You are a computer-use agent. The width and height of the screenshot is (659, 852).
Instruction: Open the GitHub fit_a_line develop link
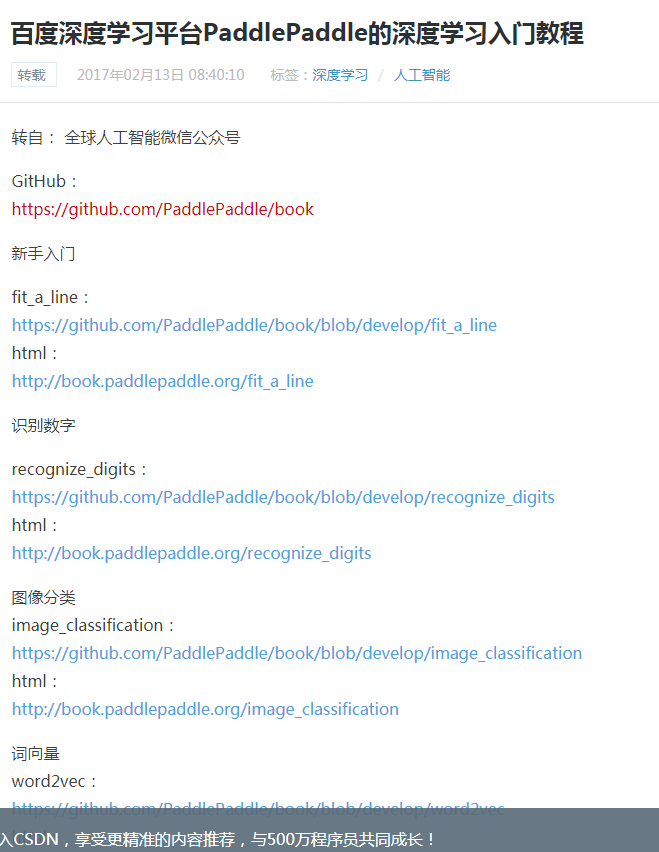point(254,325)
